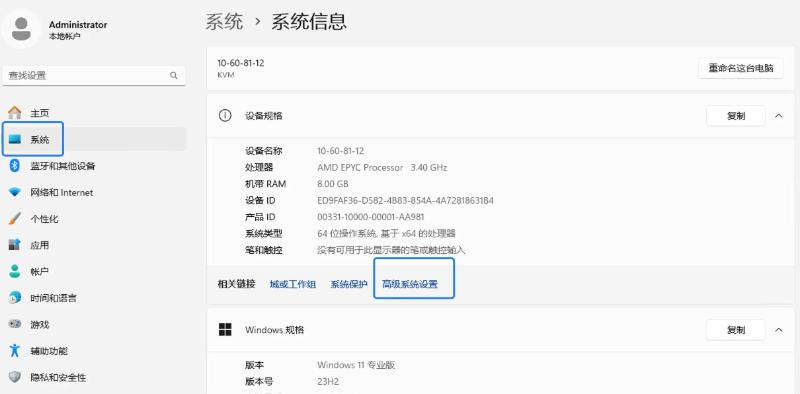Focus the 查找设置 search box
The width and height of the screenshot is (800, 394).
click(94, 76)
